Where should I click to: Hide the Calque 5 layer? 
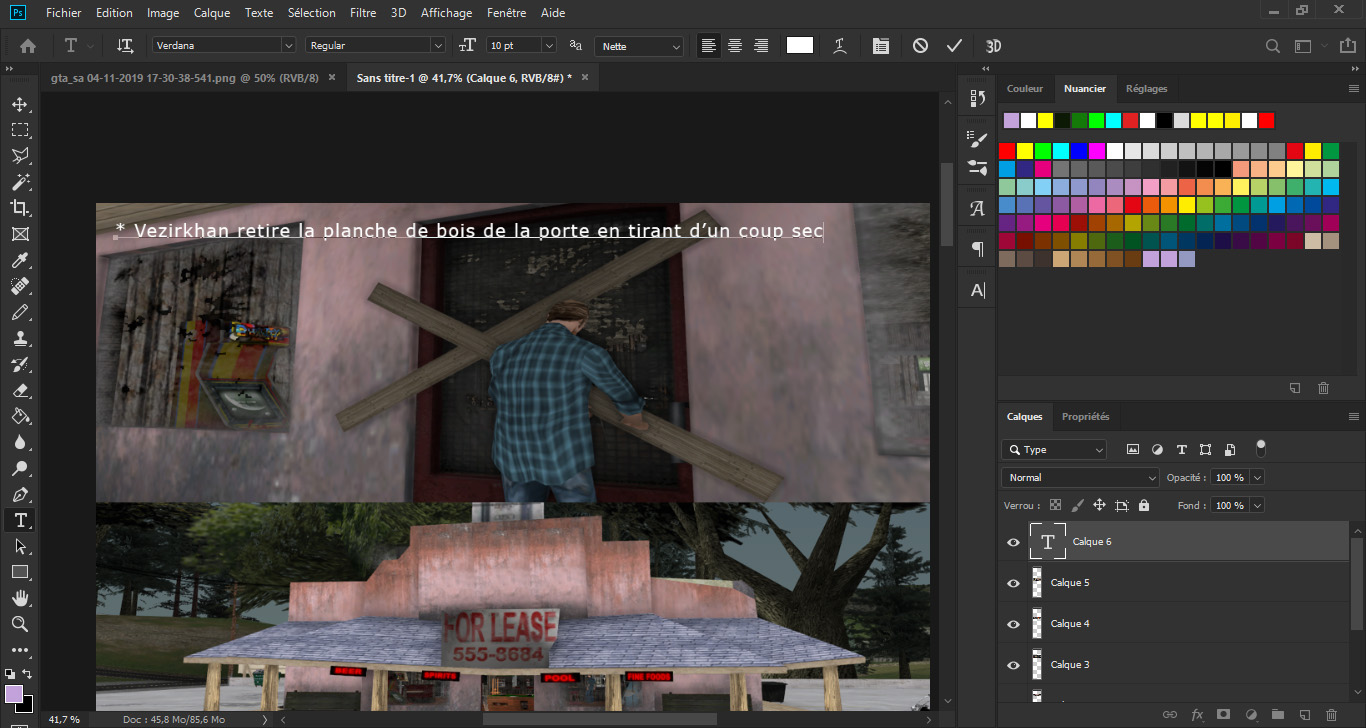pyautogui.click(x=1013, y=583)
